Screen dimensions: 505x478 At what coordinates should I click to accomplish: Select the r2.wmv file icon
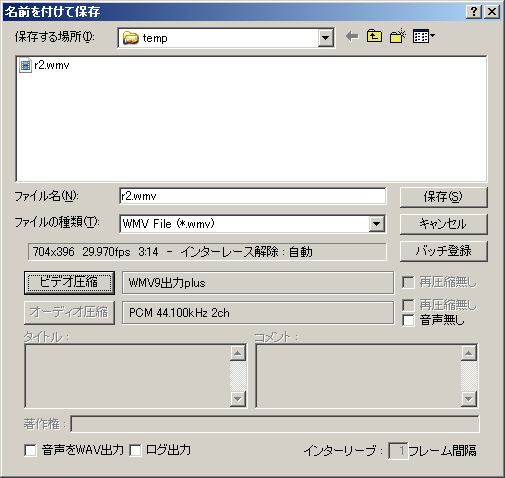point(25,65)
